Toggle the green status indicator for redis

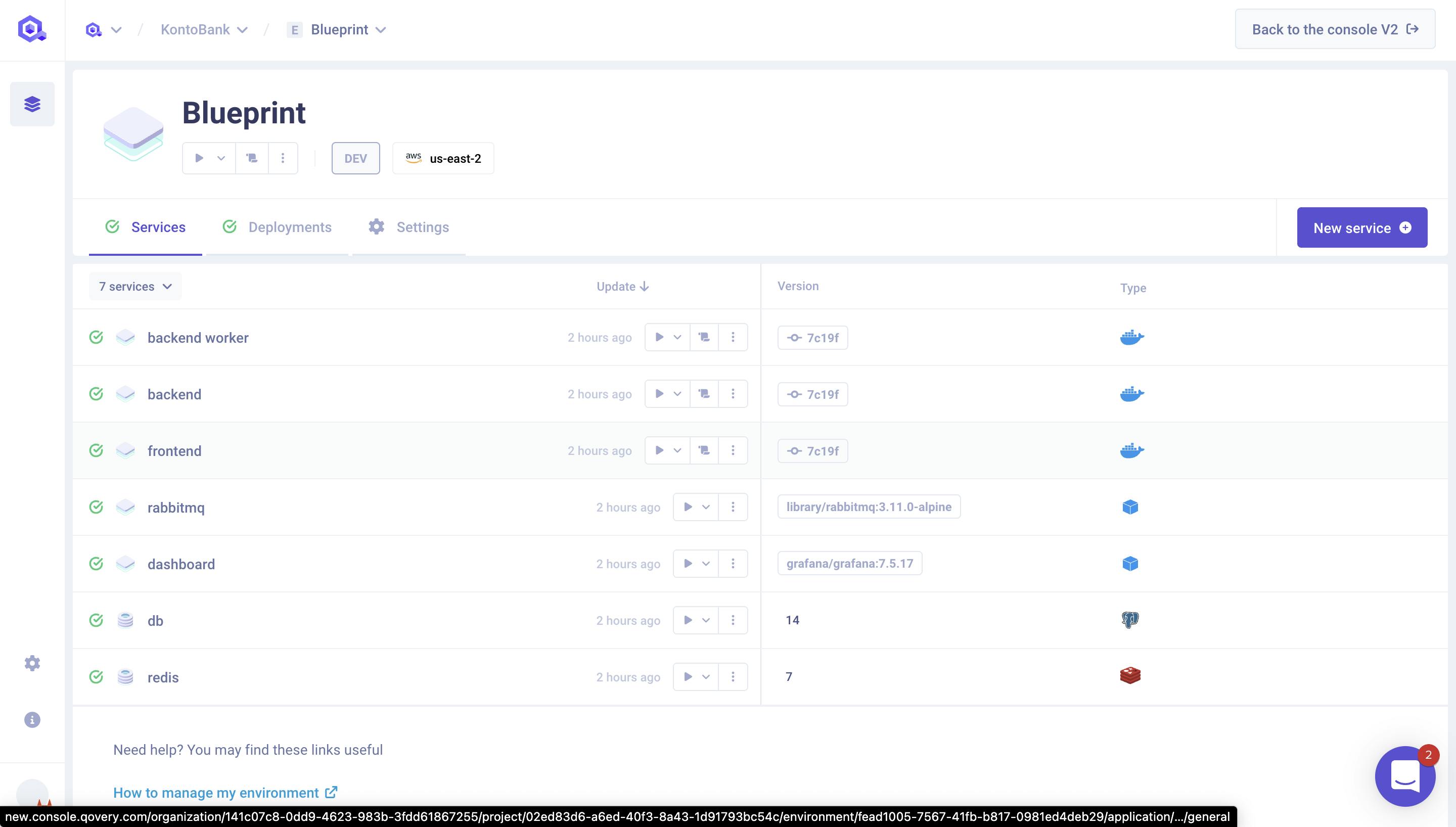coord(97,677)
